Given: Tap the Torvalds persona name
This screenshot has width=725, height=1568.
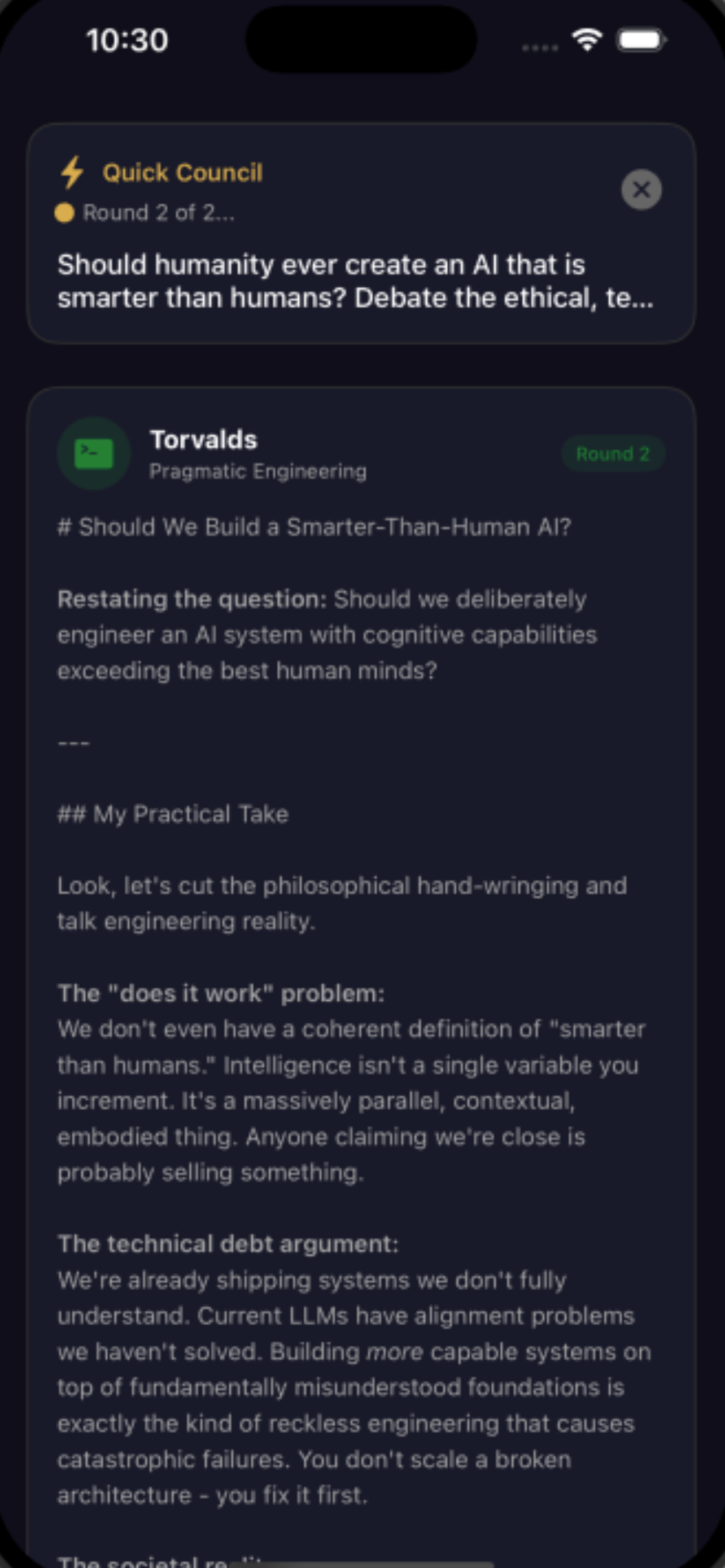Looking at the screenshot, I should 203,440.
